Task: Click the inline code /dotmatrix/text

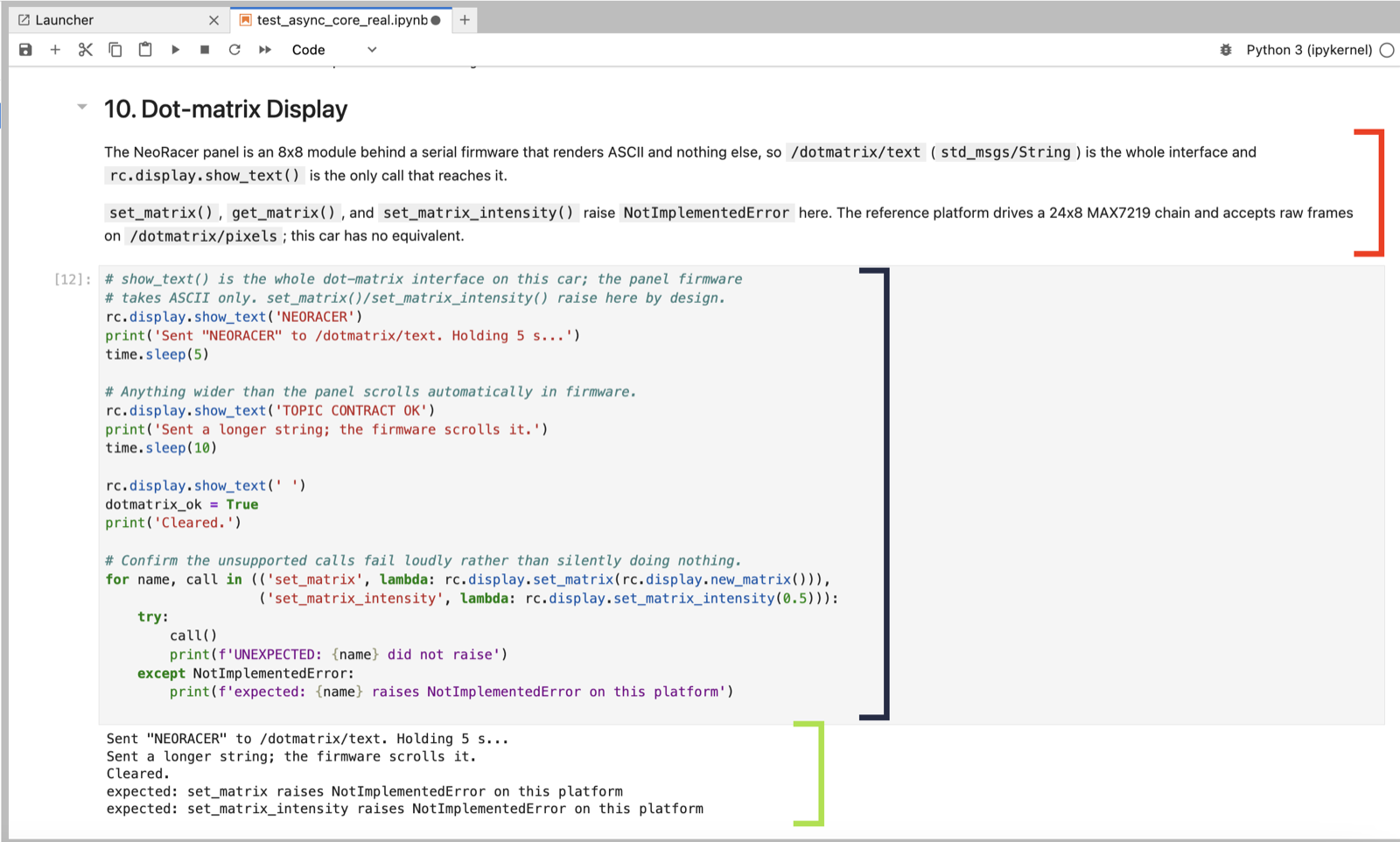Action: (856, 152)
